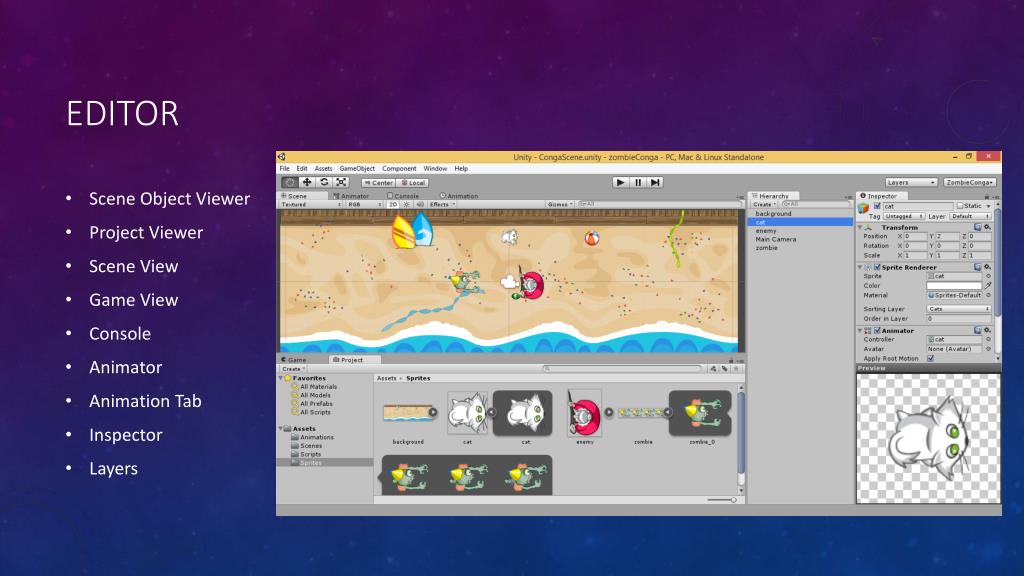The height and width of the screenshot is (576, 1024).
Task: Open the GameObject menu
Action: pos(357,168)
